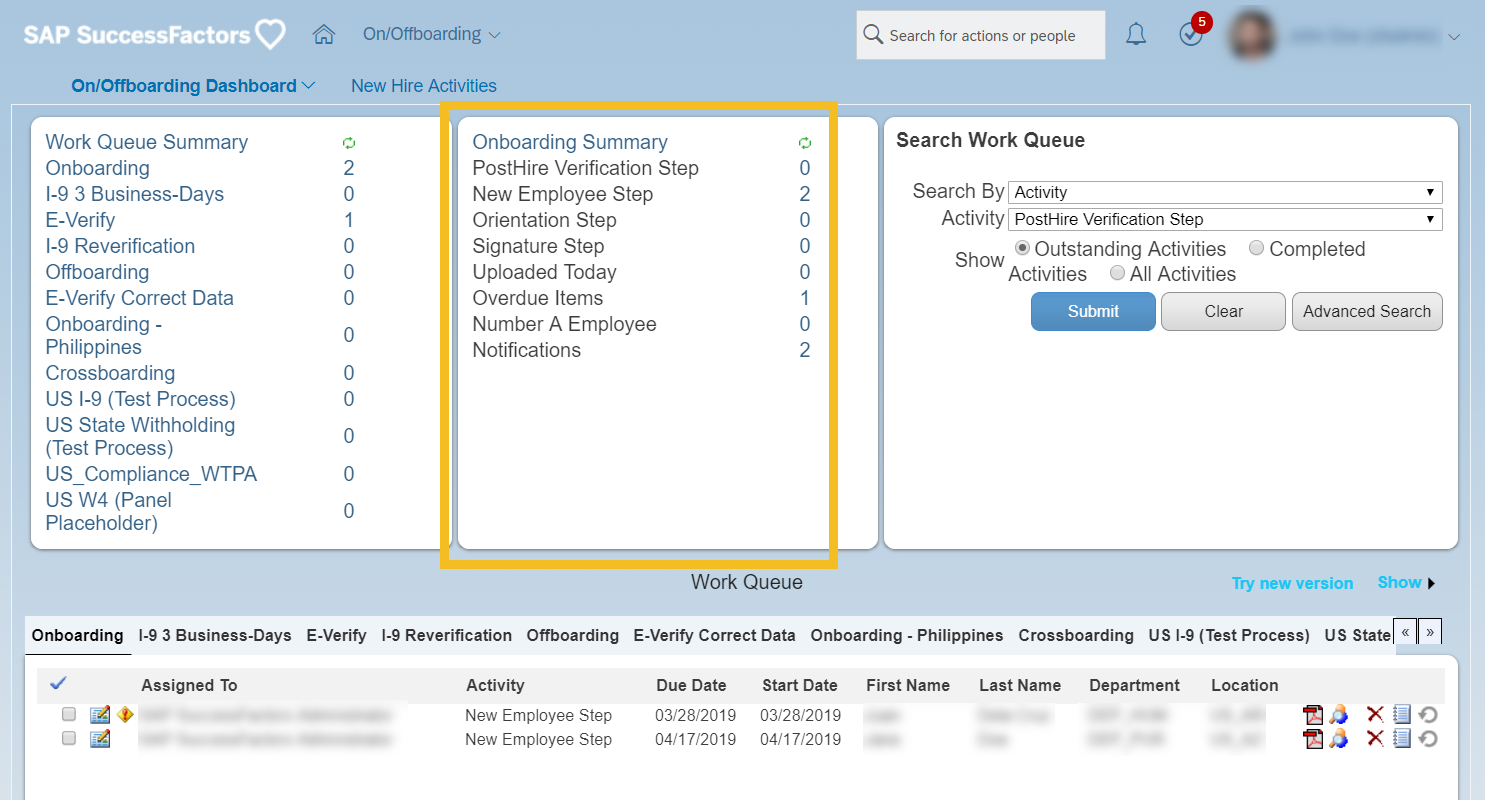Select All Activities radio button
This screenshot has height=800, width=1485.
tap(1117, 273)
